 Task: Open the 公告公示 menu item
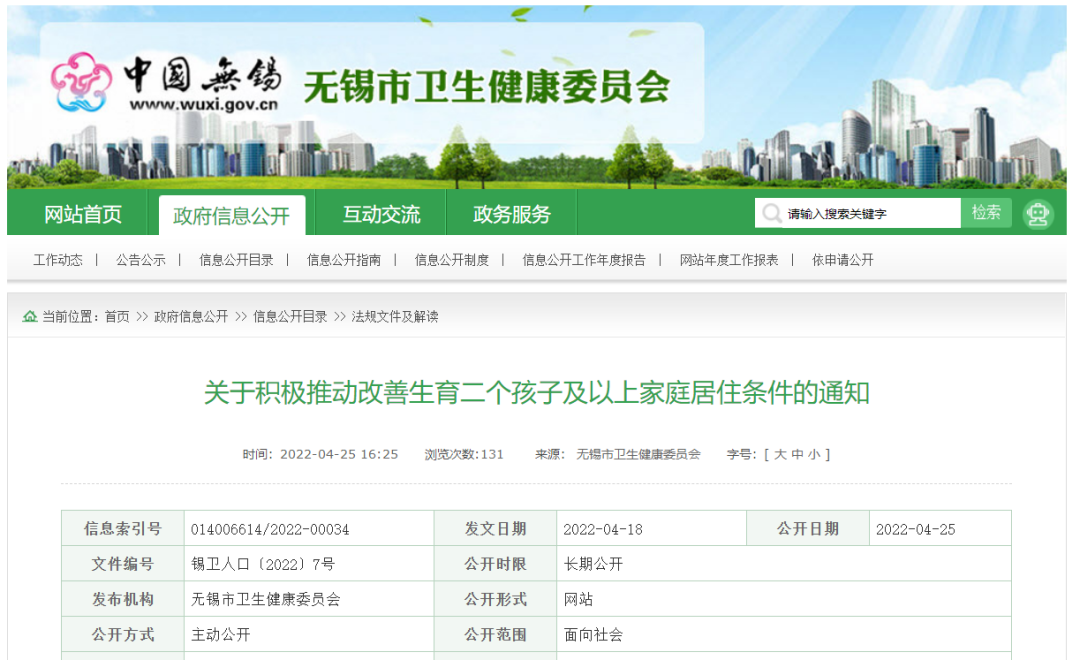140,261
